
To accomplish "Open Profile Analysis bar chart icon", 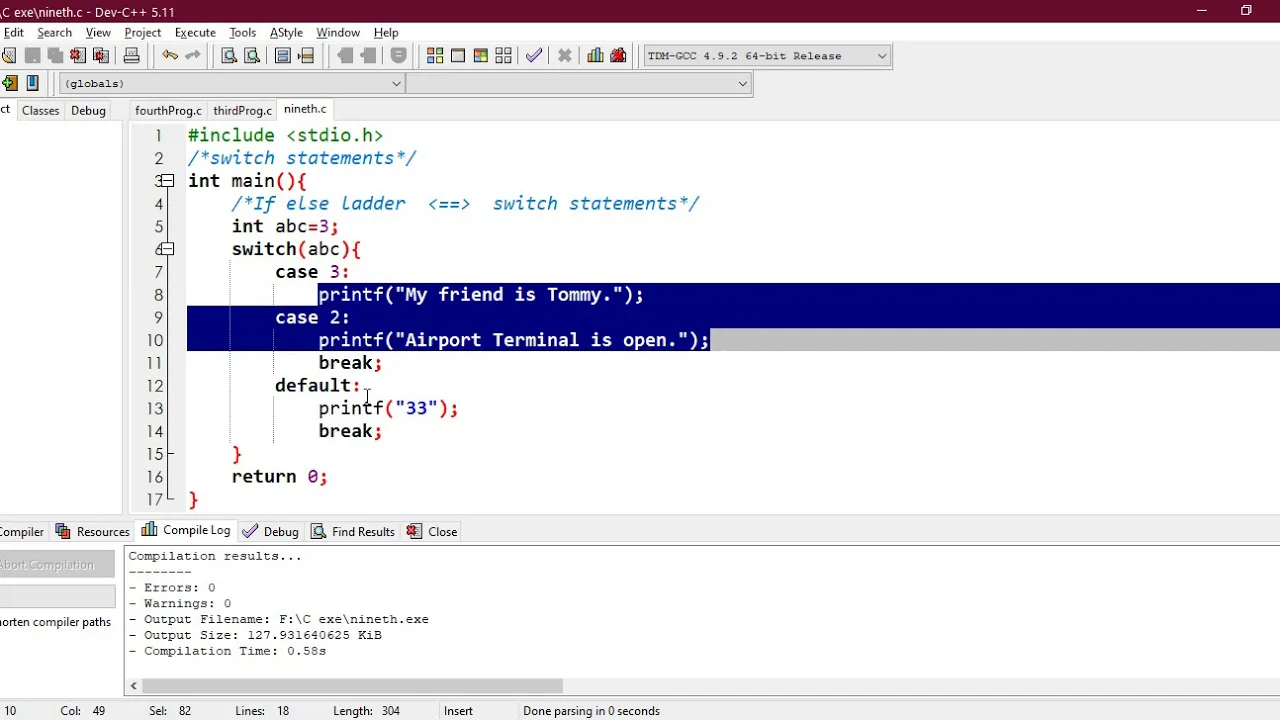I will coord(596,56).
